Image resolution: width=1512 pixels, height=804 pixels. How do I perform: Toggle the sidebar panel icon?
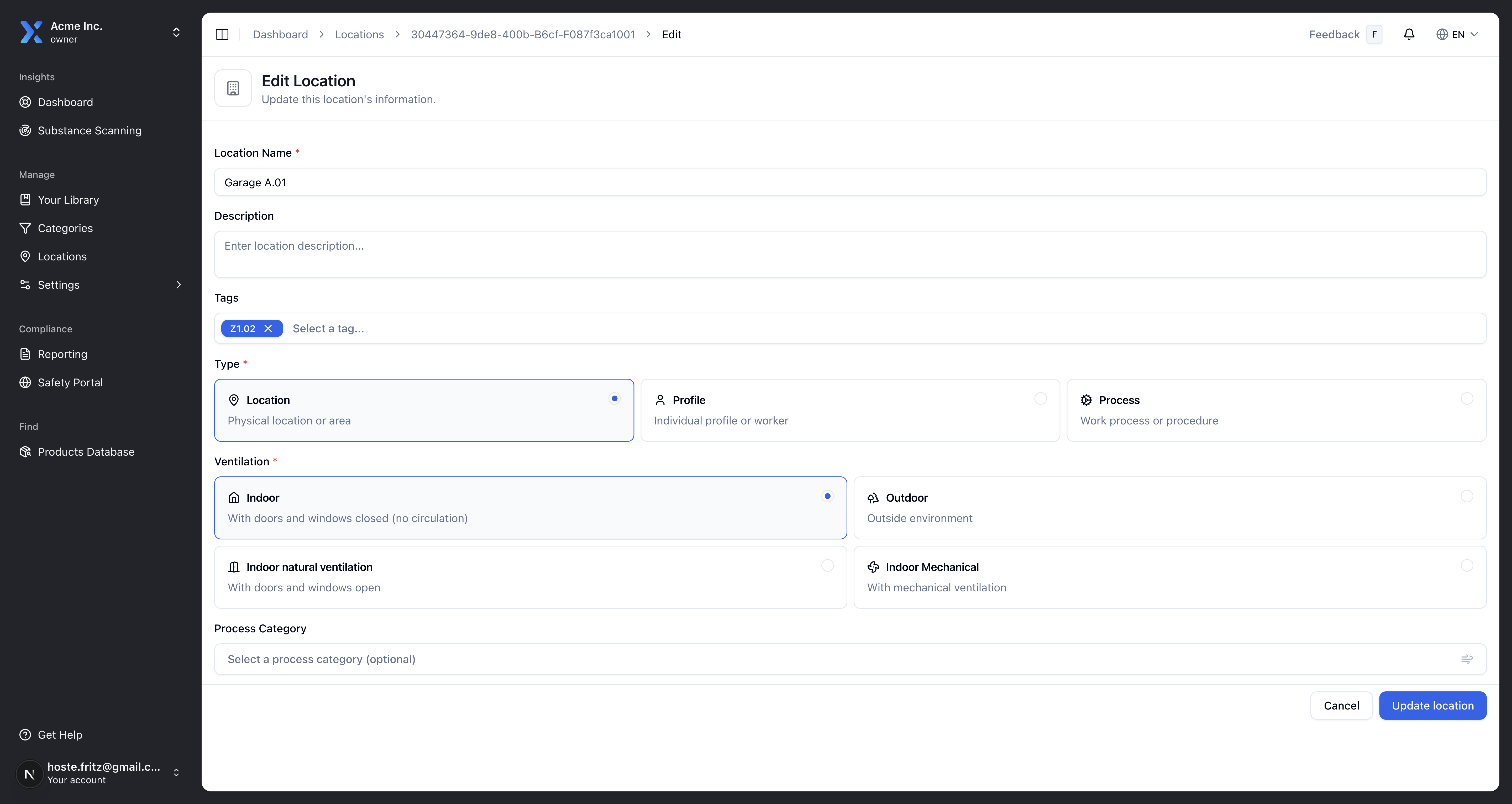[222, 34]
